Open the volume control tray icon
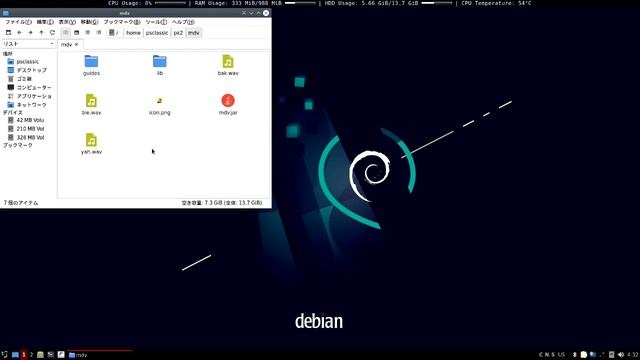 click(621, 355)
